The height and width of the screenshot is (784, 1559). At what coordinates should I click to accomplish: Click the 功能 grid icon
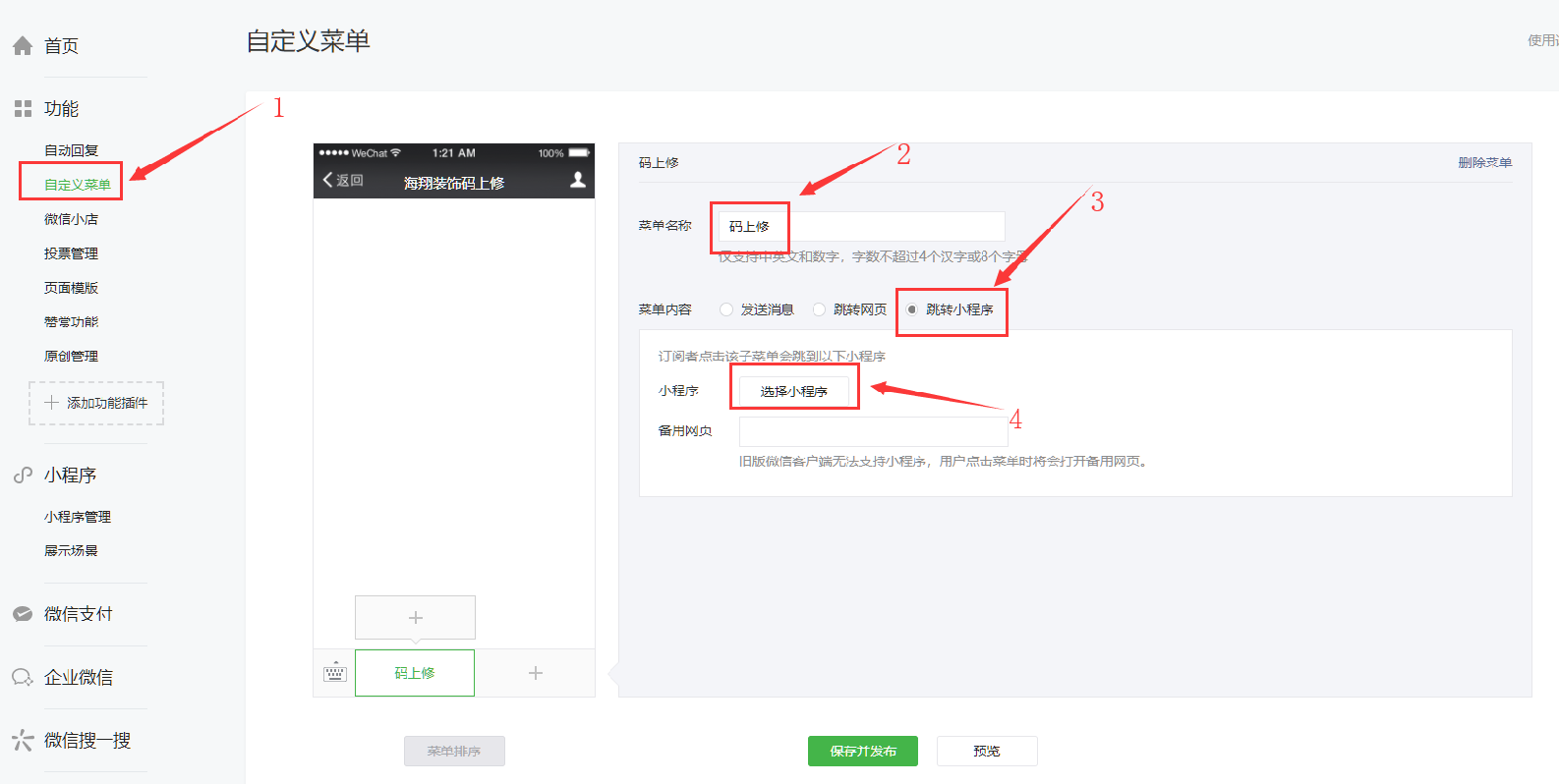23,108
